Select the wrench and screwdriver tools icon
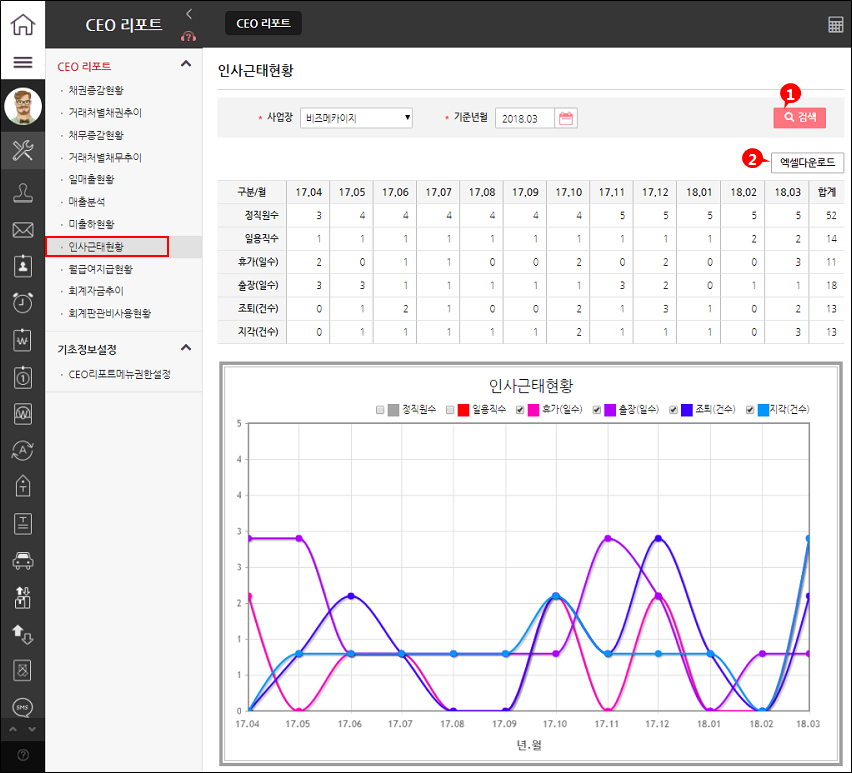 (x=23, y=150)
